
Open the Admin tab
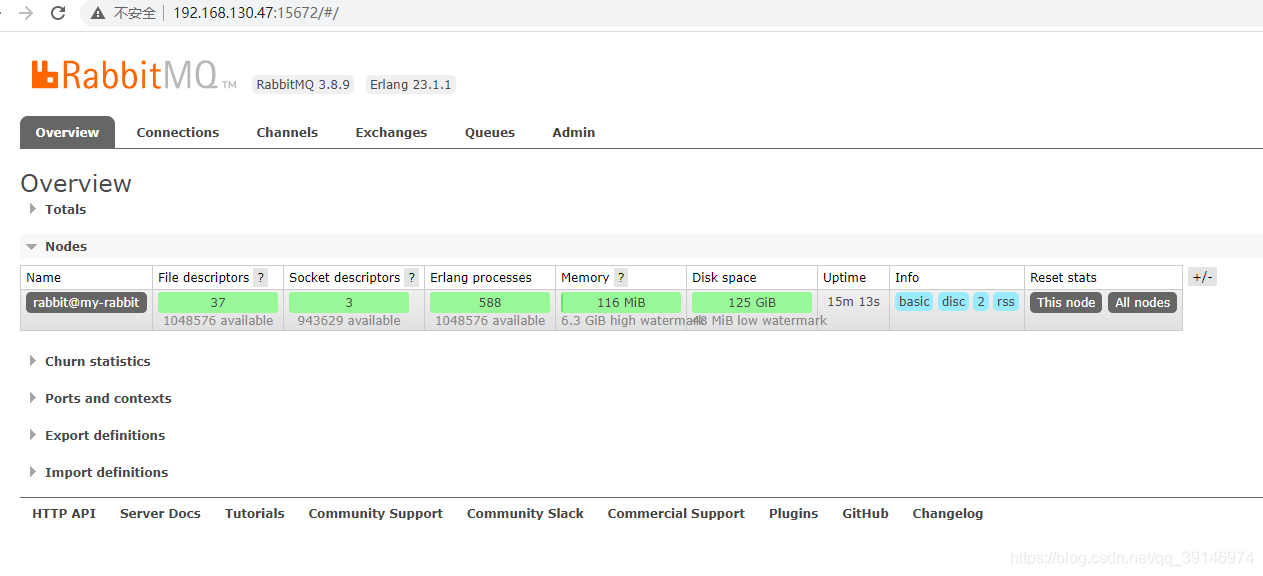(574, 132)
